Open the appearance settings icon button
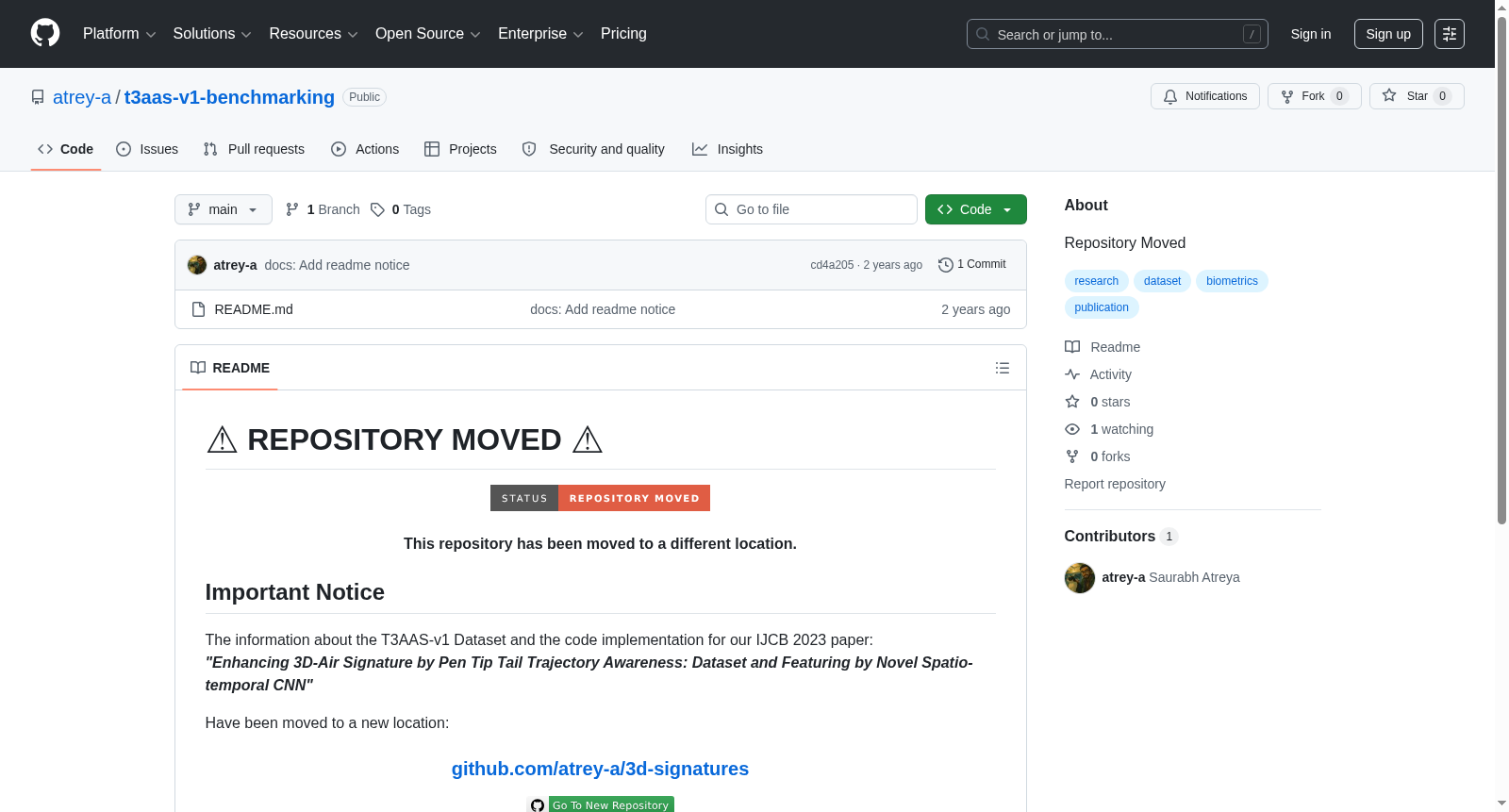This screenshot has height=812, width=1509. pyautogui.click(x=1450, y=34)
